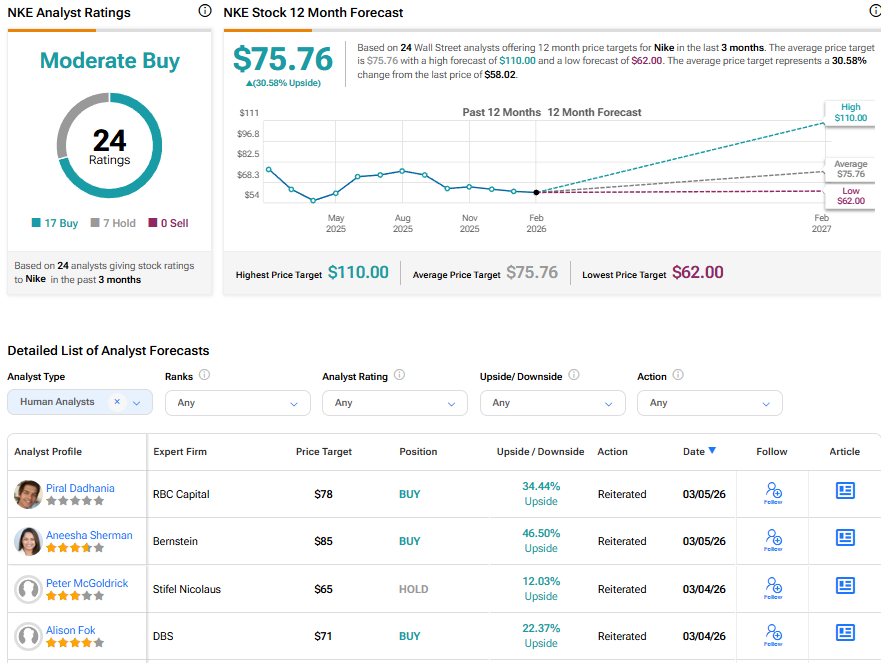
Task: Click the 17 Buy legend swatch
Action: coord(37,223)
